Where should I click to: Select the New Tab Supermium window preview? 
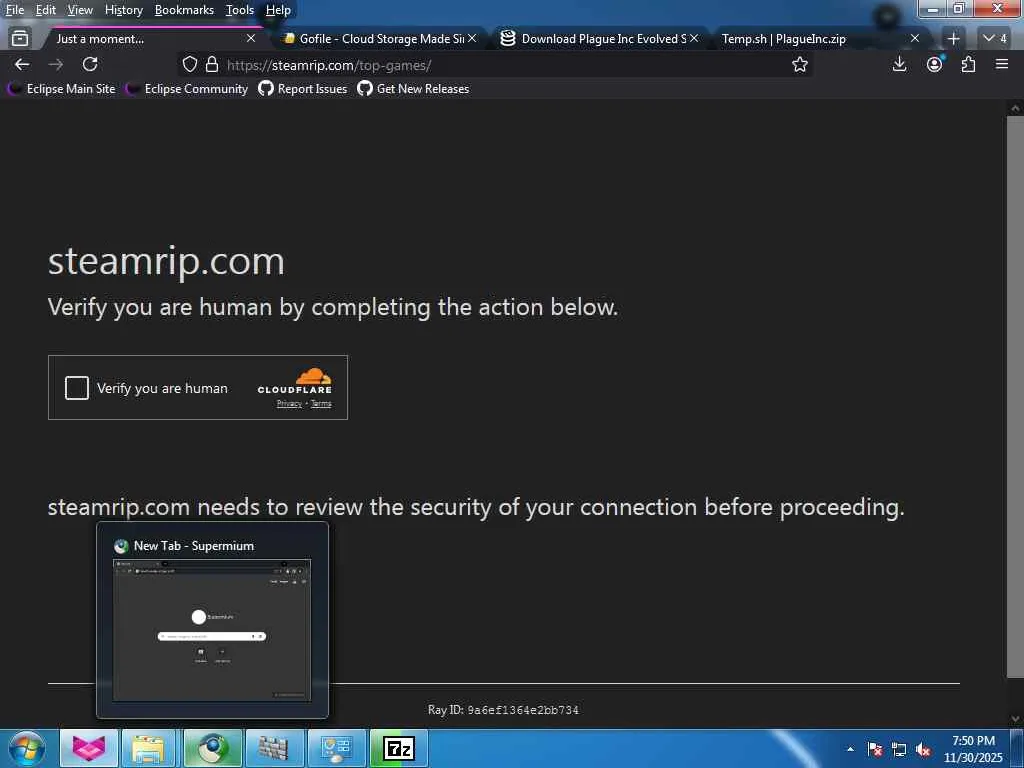tap(212, 620)
